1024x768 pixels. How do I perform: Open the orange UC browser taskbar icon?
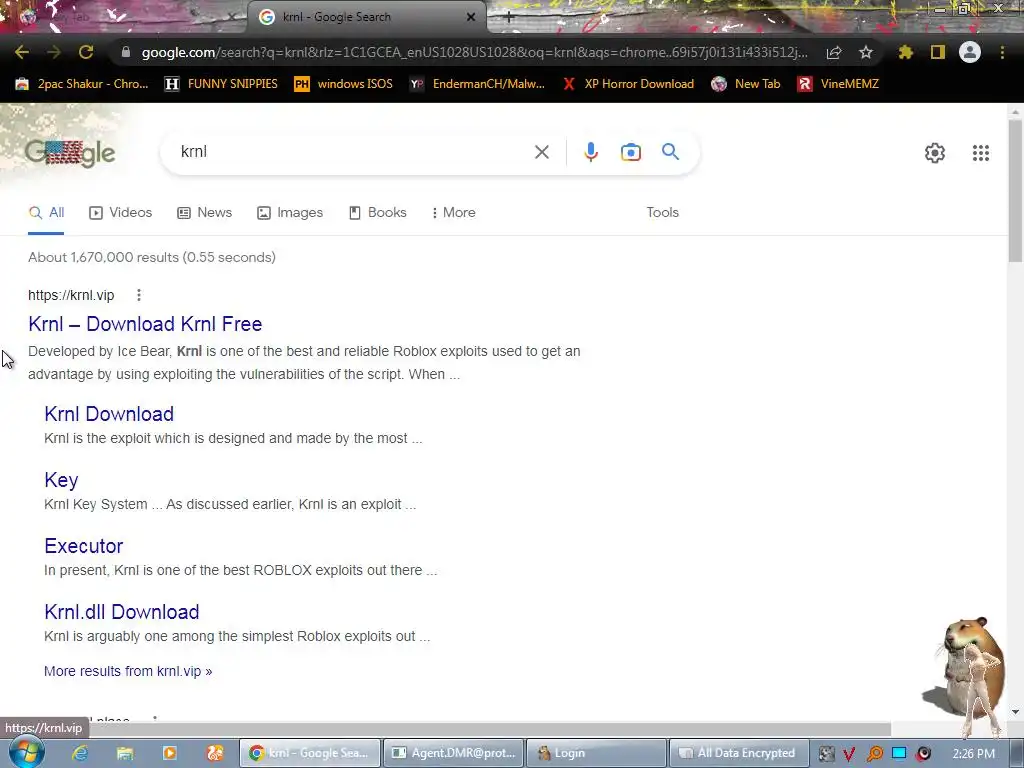(x=215, y=753)
